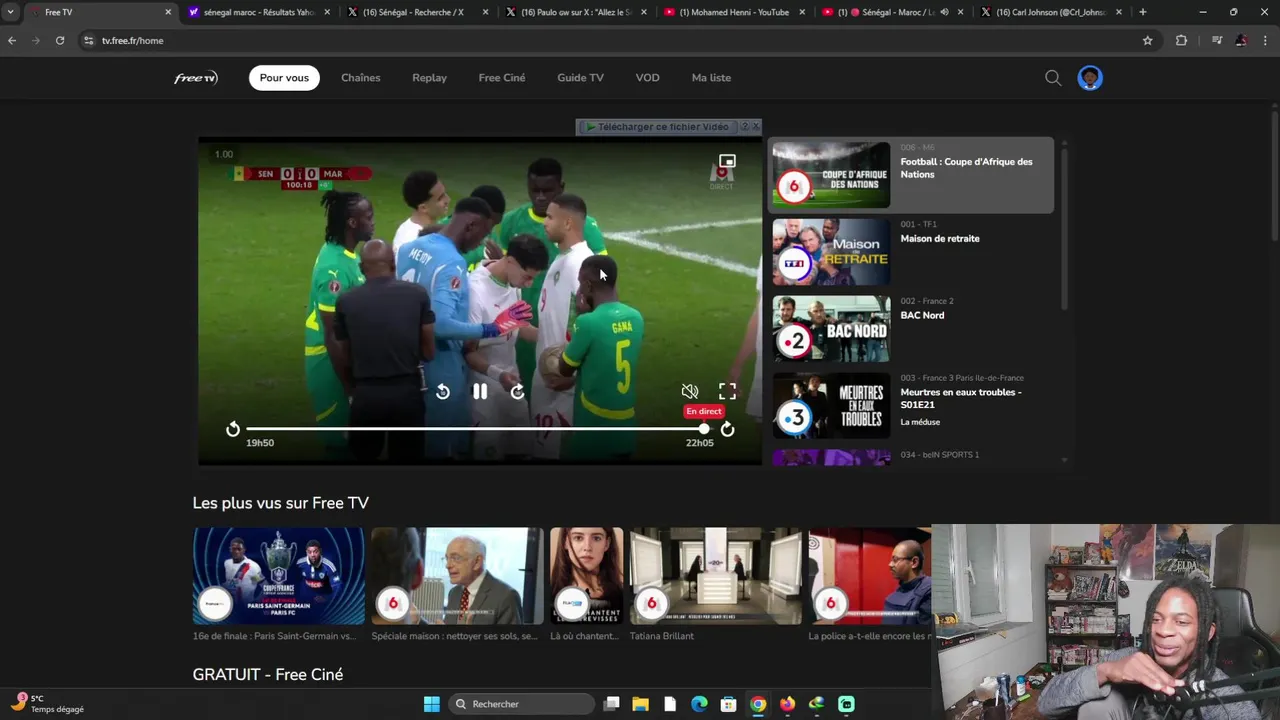Pause the live video playback
This screenshot has width=1280, height=720.
click(480, 392)
